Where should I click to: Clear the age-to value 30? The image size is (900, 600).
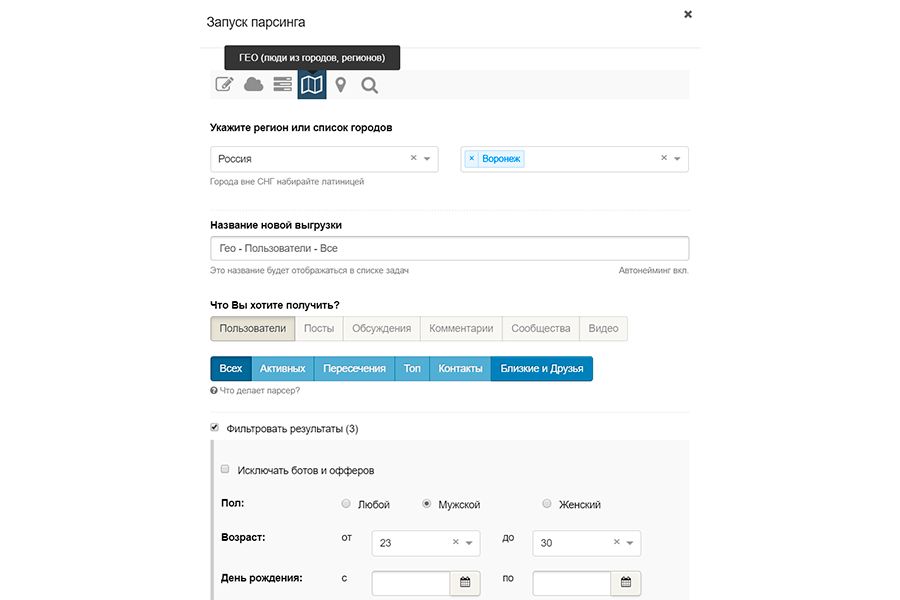616,541
